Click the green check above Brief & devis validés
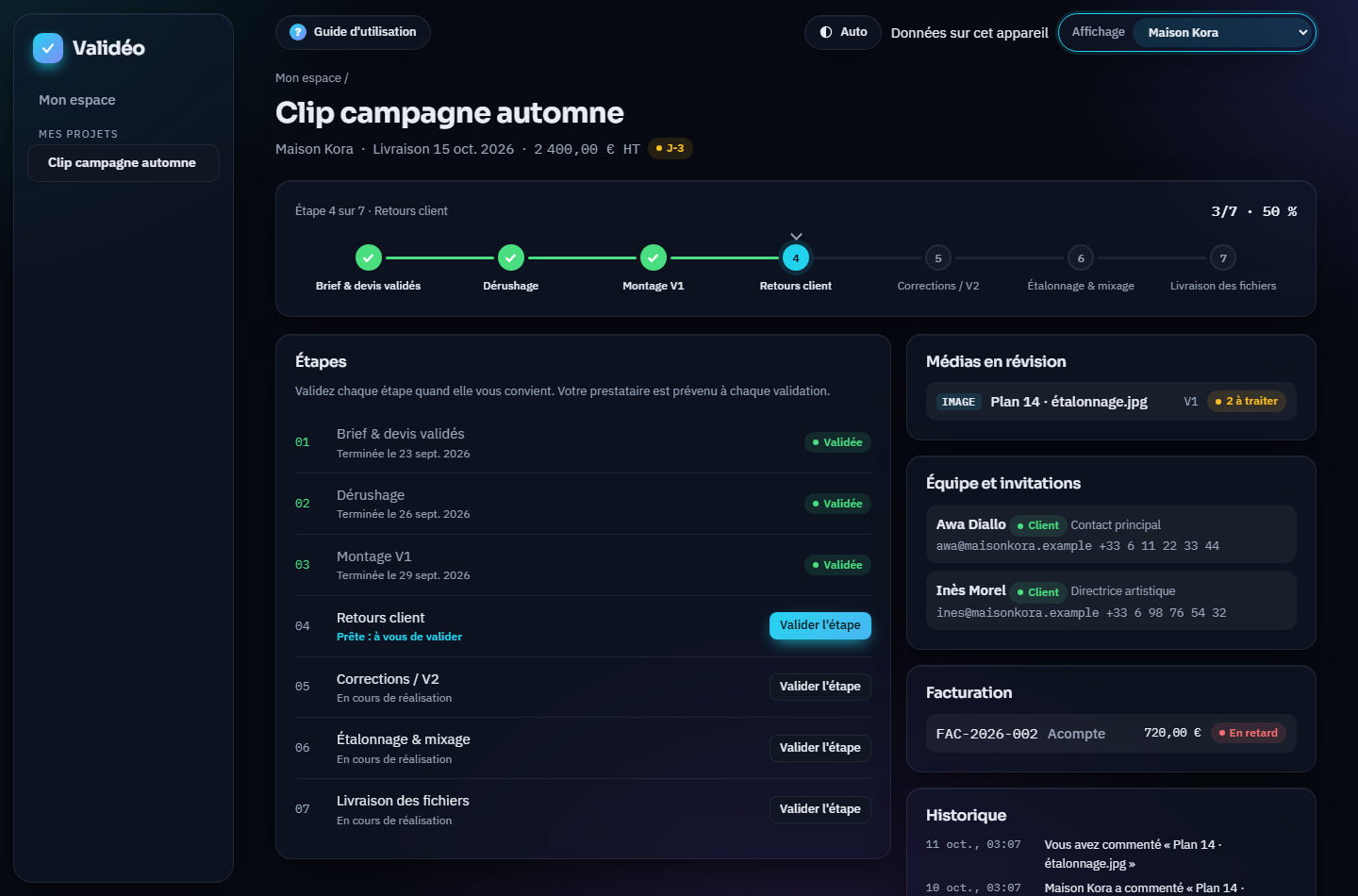Screen dimensions: 1358x896 369,257
